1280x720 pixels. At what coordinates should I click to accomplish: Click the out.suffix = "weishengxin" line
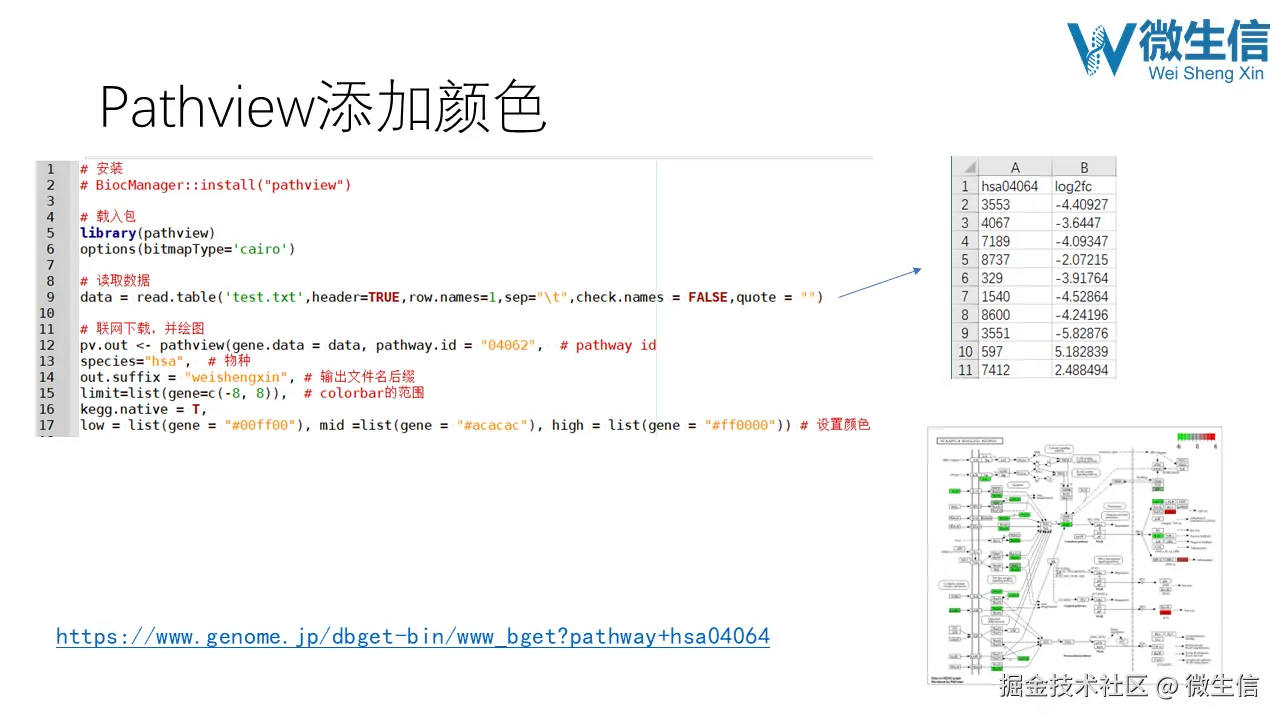pos(247,377)
